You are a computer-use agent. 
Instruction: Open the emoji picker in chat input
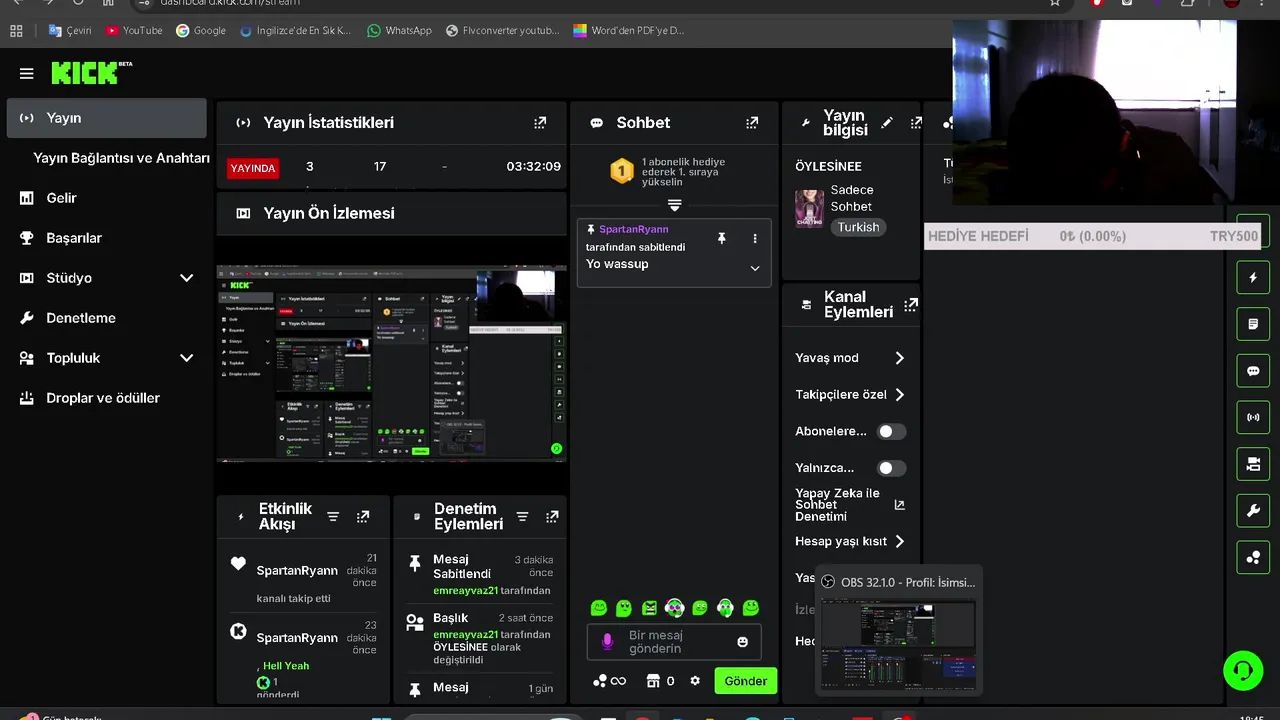coord(742,642)
